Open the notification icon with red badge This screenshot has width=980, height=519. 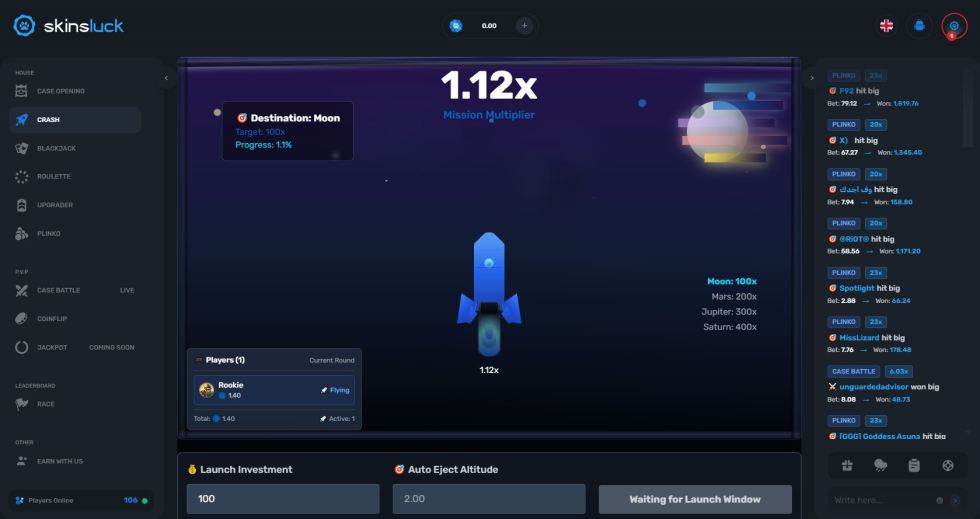click(x=954, y=26)
